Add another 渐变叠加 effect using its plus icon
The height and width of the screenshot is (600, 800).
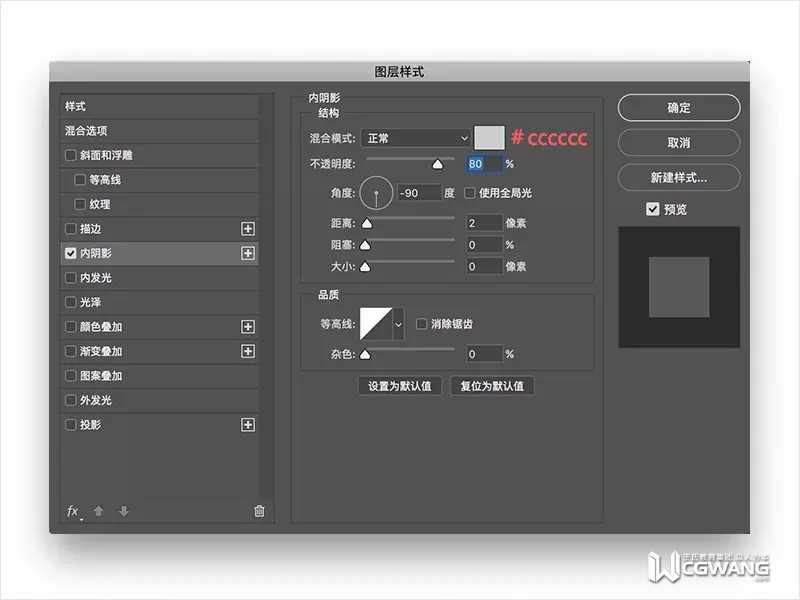(x=248, y=351)
